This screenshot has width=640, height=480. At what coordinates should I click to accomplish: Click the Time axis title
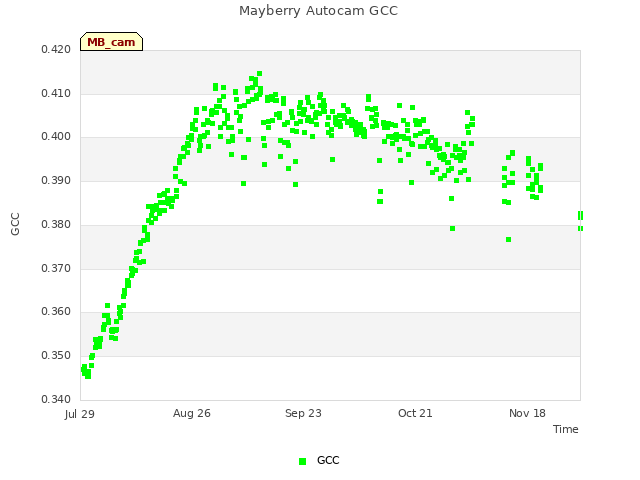point(566,429)
